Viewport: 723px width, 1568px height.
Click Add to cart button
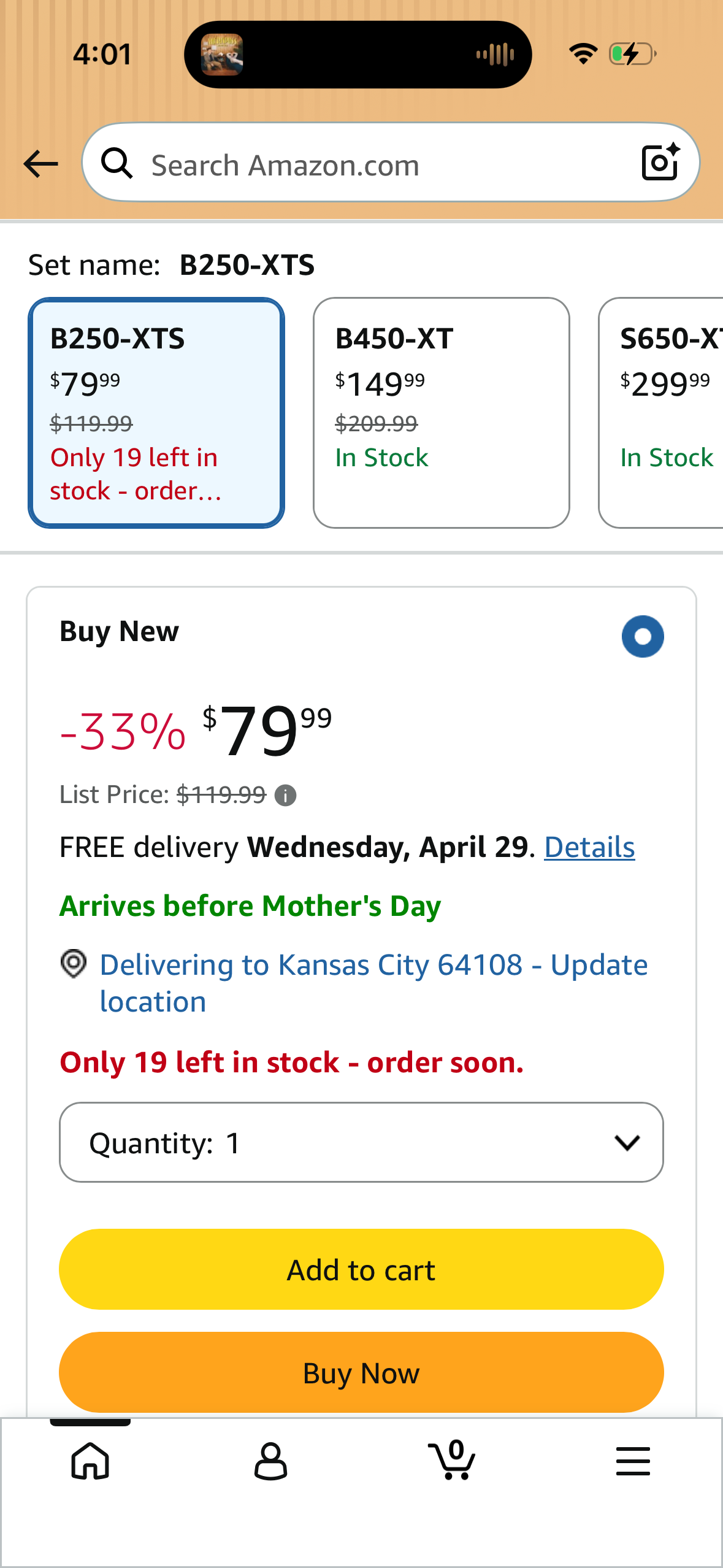tap(361, 1269)
